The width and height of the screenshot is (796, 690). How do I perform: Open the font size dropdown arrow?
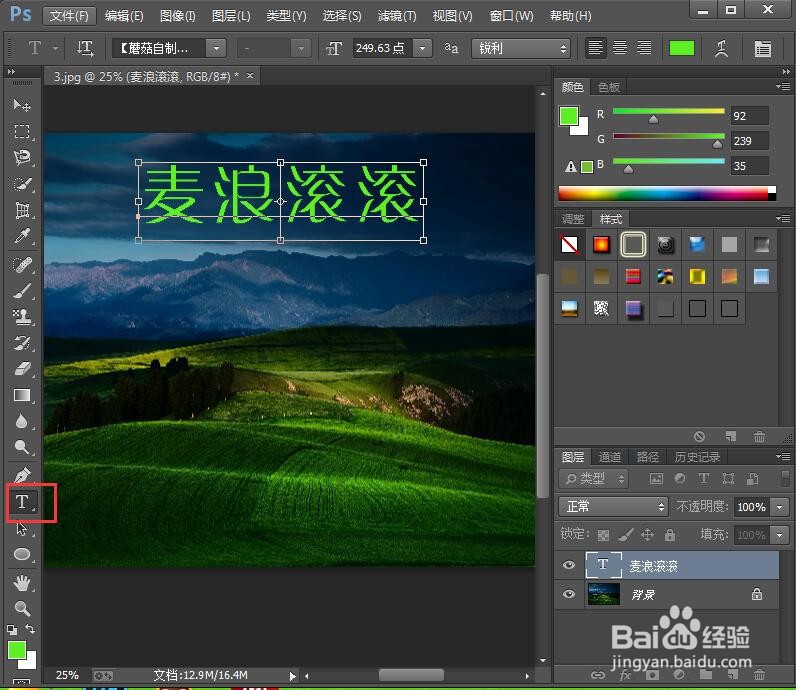pyautogui.click(x=422, y=48)
